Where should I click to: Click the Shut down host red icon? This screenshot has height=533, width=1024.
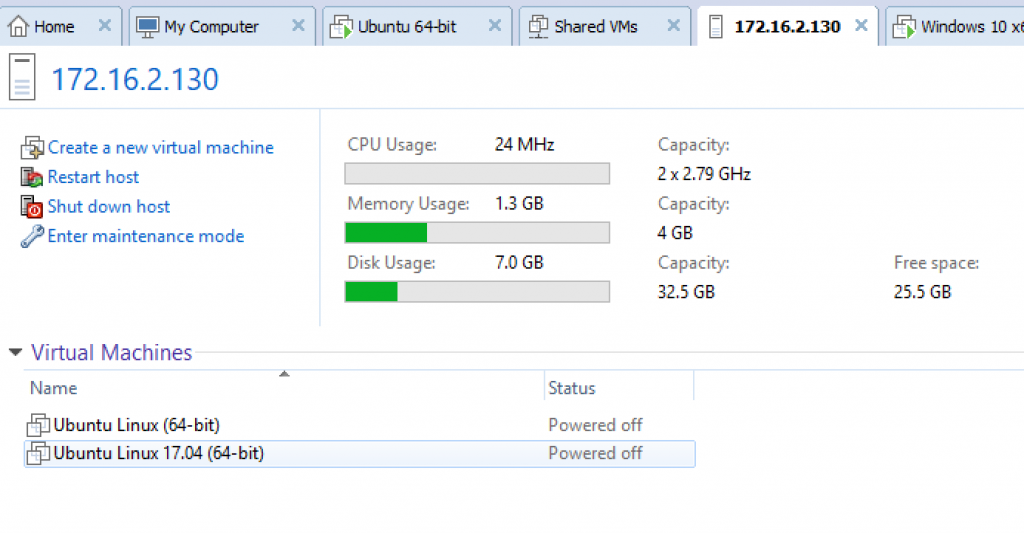tap(31, 206)
